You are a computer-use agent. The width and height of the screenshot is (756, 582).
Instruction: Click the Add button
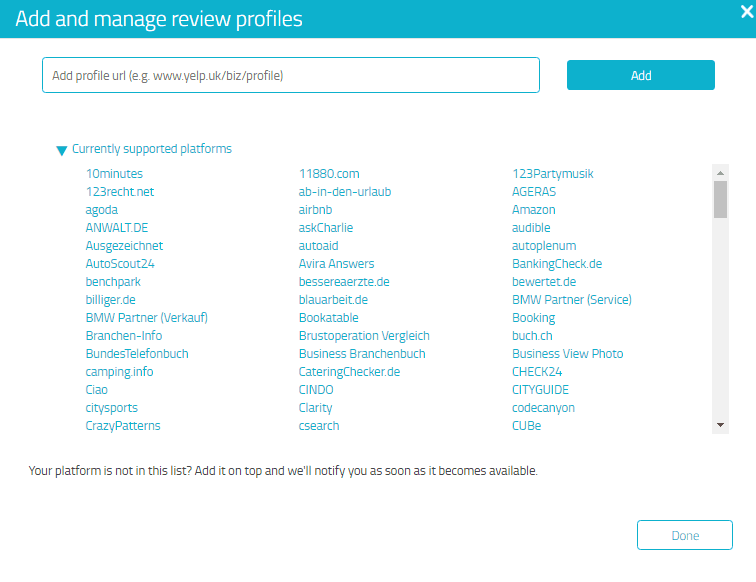641,75
